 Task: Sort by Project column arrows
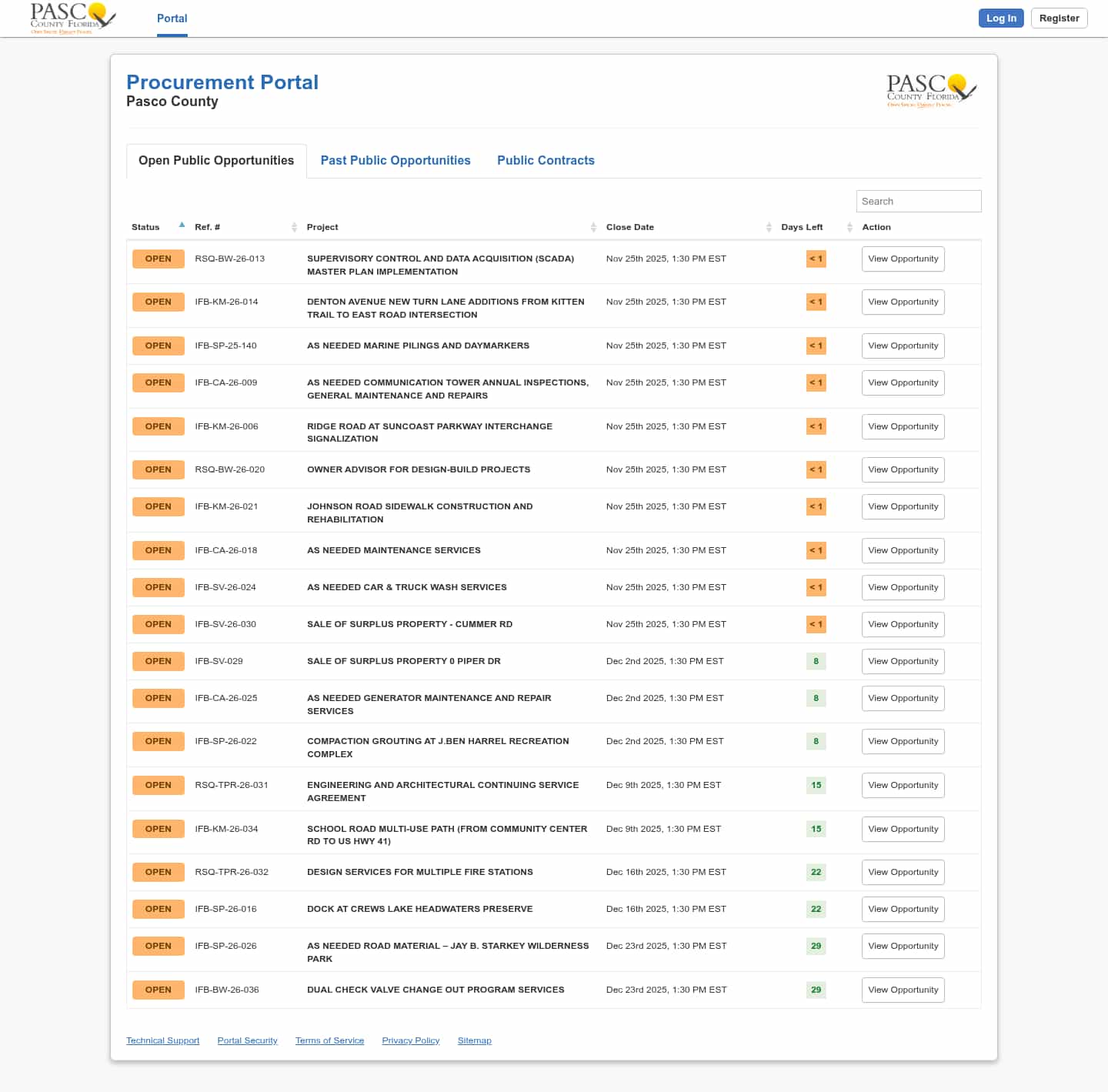point(593,227)
